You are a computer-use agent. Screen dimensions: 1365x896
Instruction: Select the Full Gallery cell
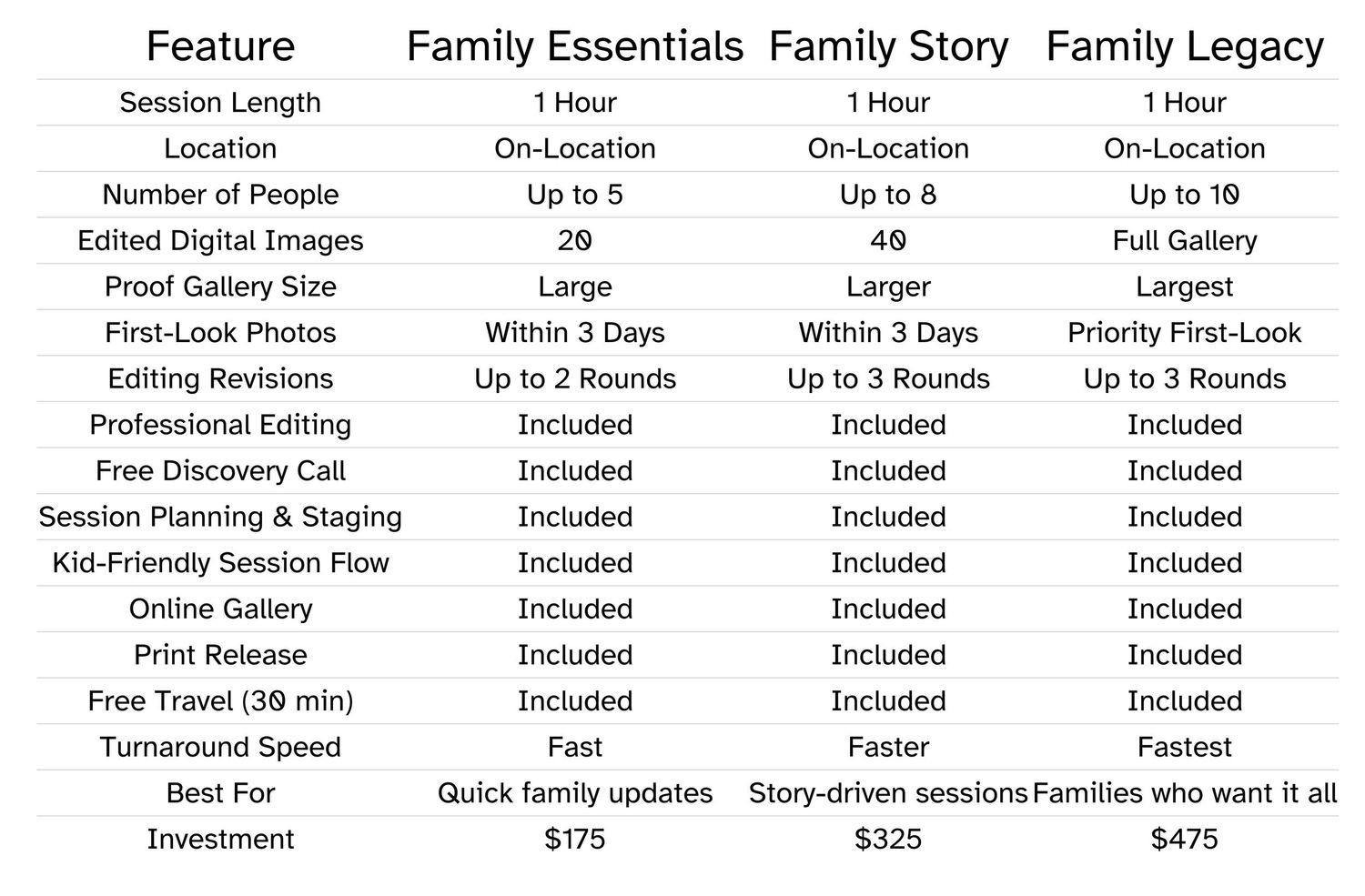coord(1184,241)
